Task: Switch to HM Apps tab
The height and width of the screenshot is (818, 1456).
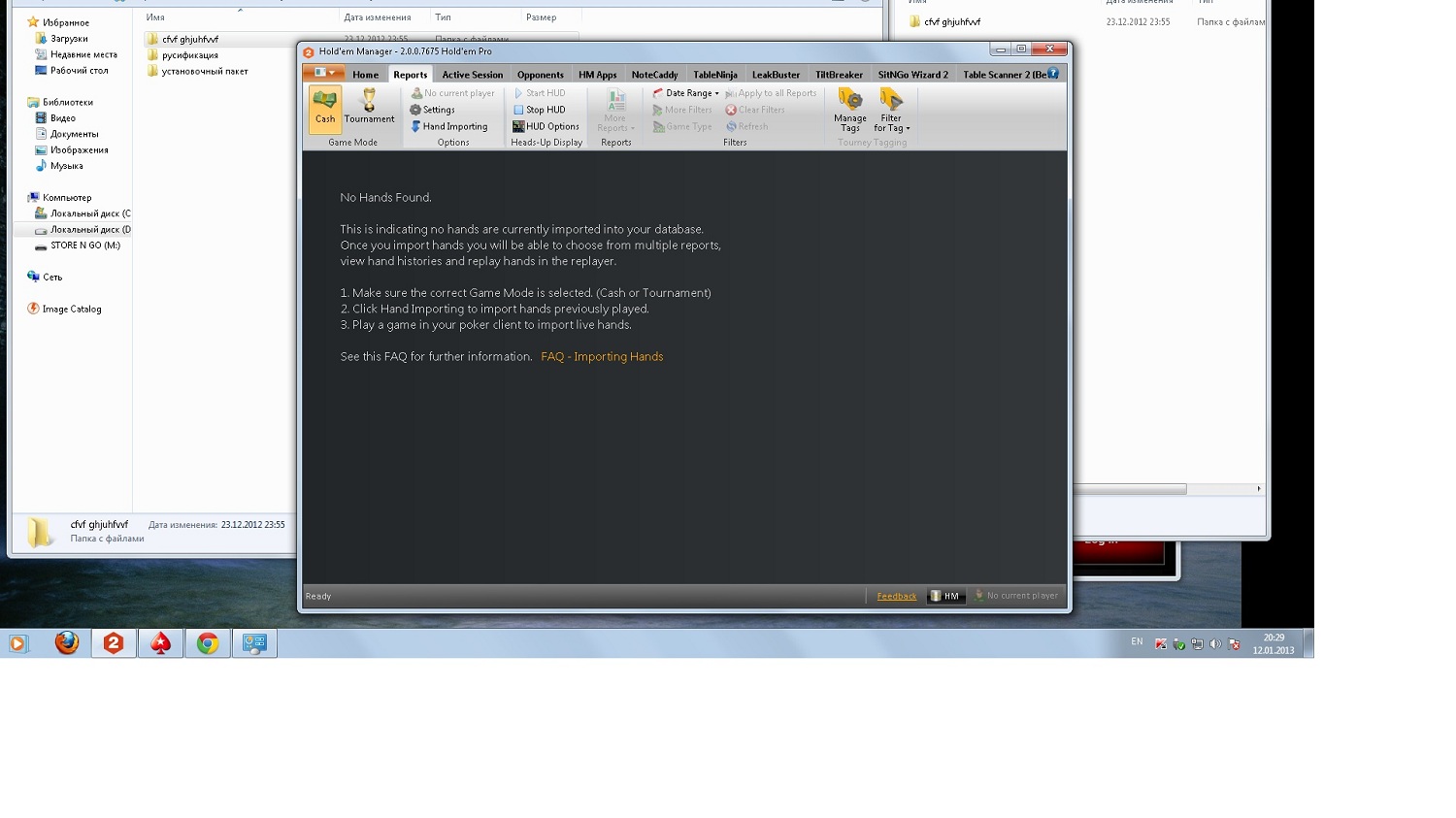Action: (598, 75)
